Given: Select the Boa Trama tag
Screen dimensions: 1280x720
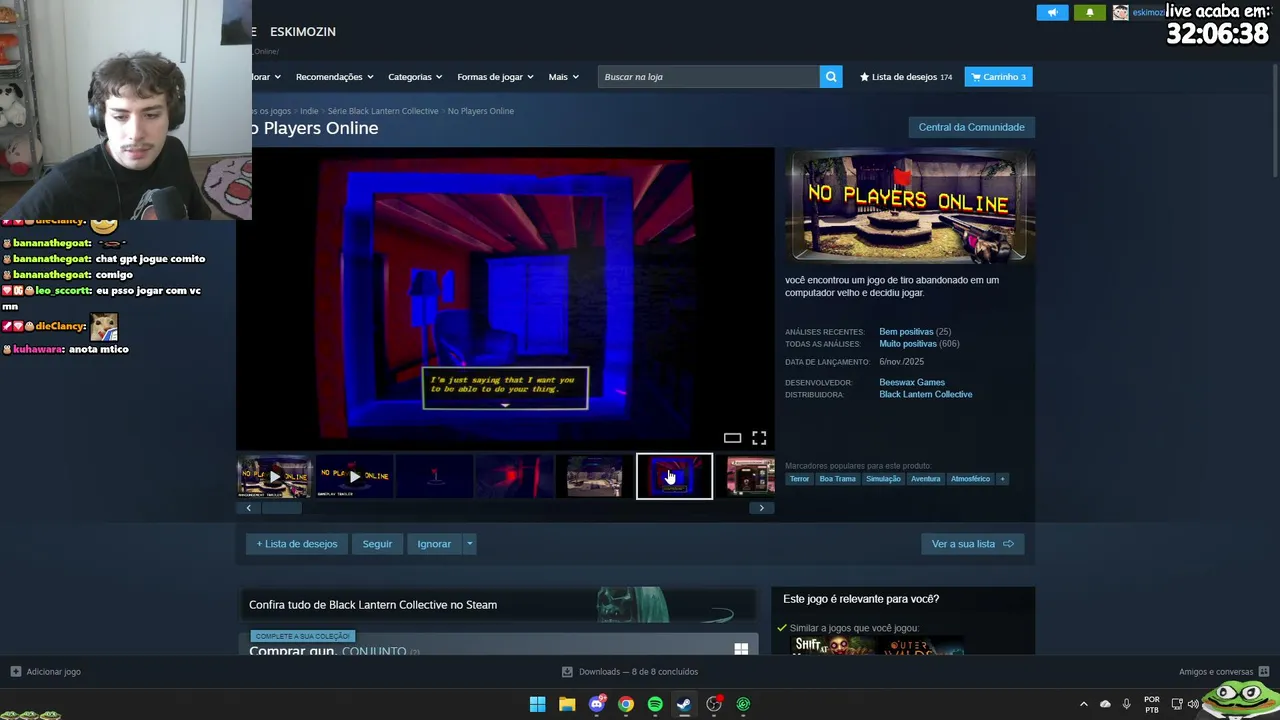Looking at the screenshot, I should tap(838, 479).
